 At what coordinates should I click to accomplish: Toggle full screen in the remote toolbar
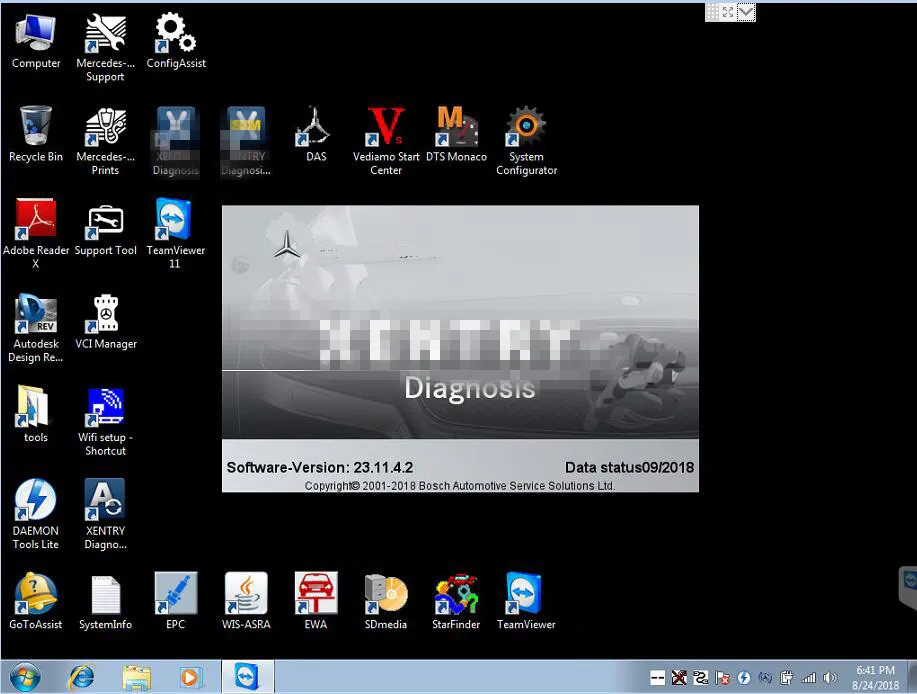(x=728, y=12)
